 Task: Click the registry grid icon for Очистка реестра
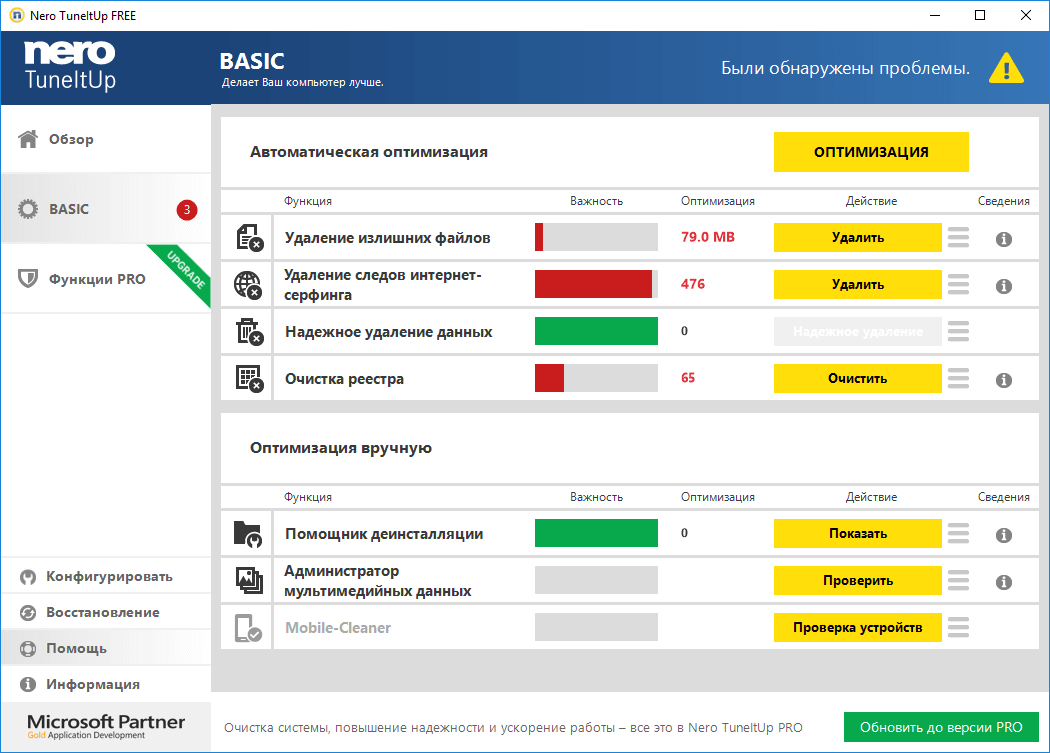click(x=250, y=379)
